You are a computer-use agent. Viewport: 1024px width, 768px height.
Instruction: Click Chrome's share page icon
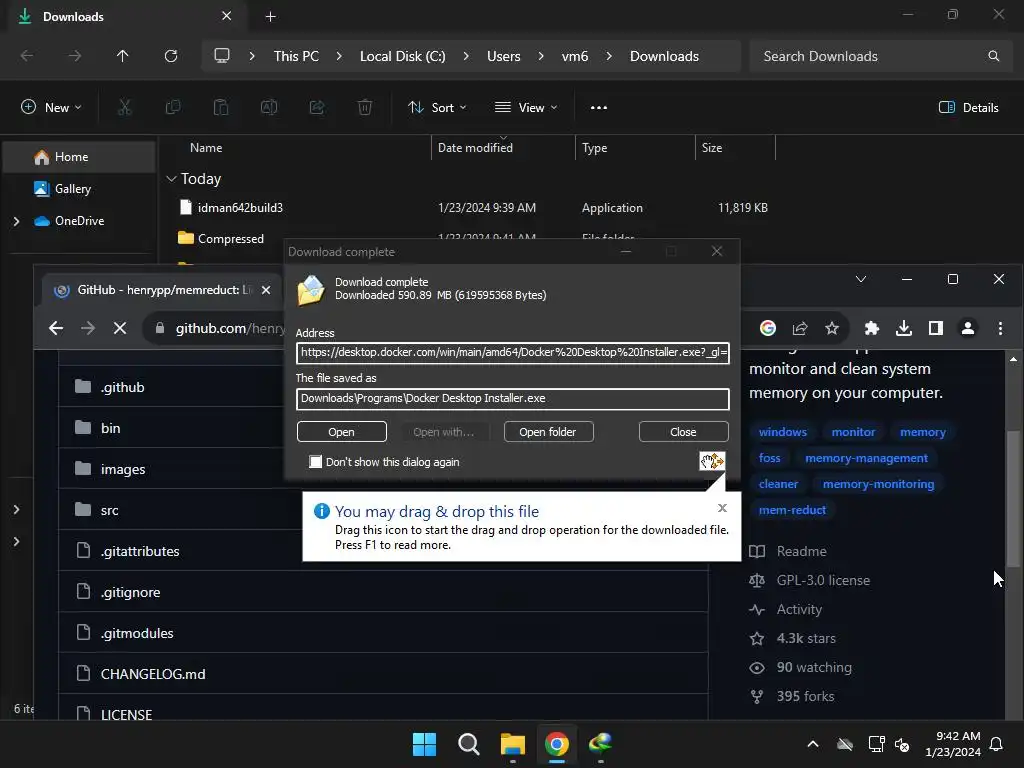800,328
